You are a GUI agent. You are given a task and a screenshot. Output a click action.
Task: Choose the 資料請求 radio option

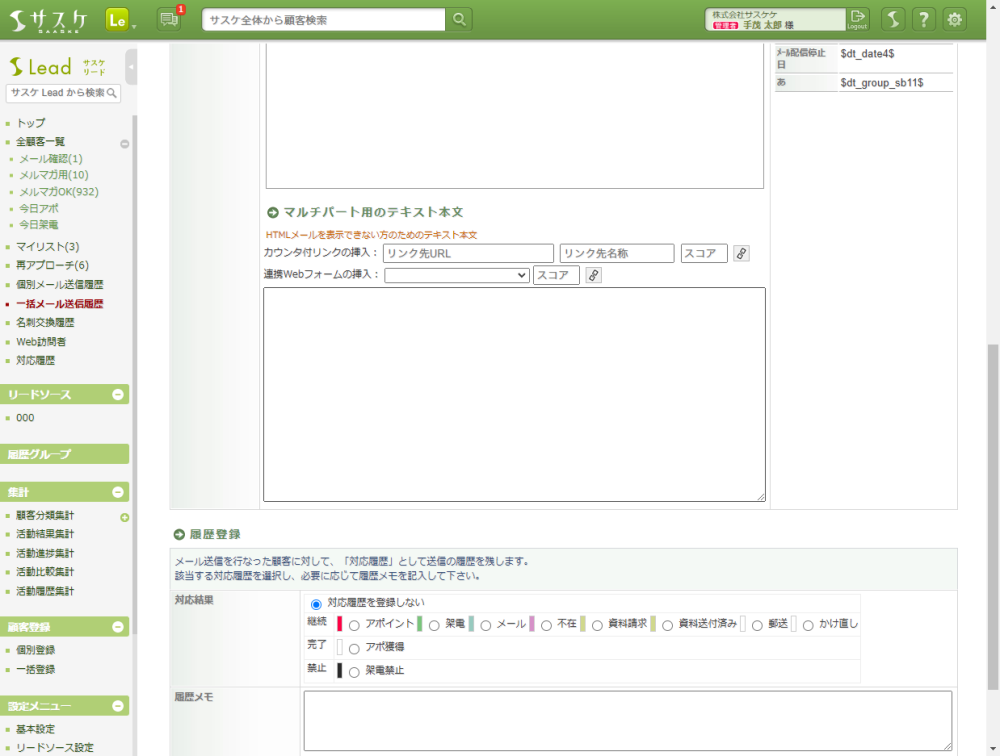point(597,625)
